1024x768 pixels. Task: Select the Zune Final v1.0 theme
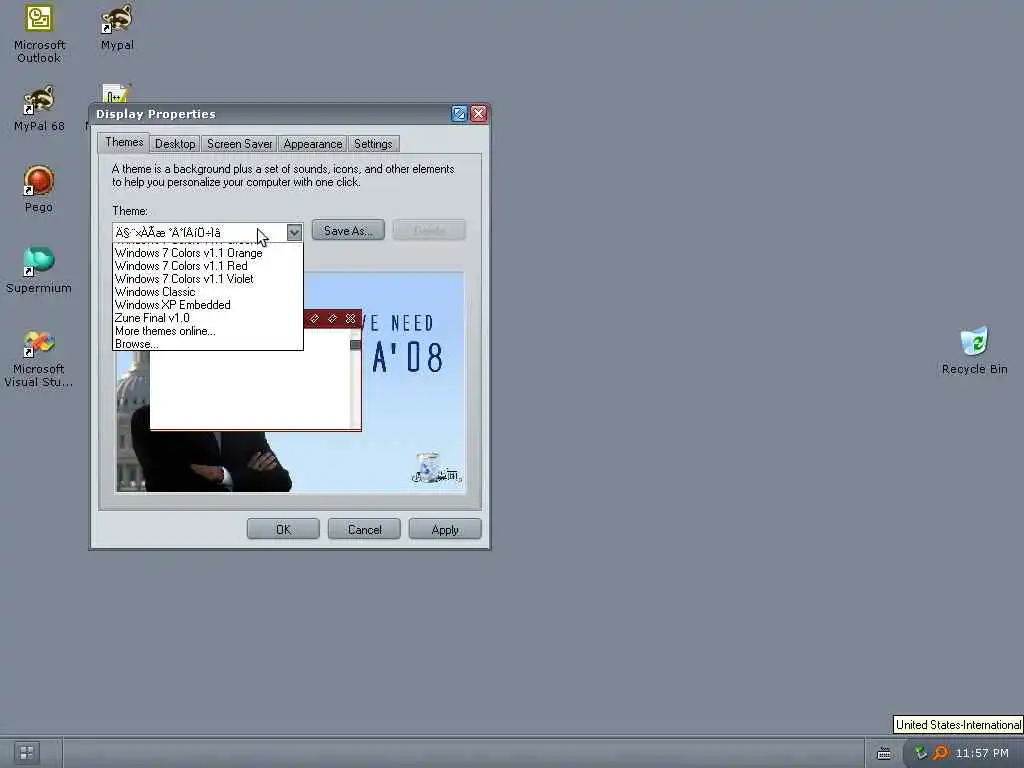(208, 318)
